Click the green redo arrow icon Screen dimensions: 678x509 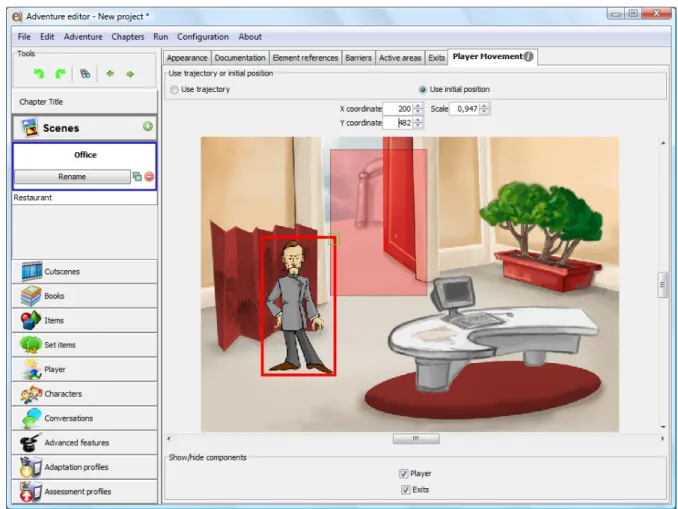pos(60,74)
